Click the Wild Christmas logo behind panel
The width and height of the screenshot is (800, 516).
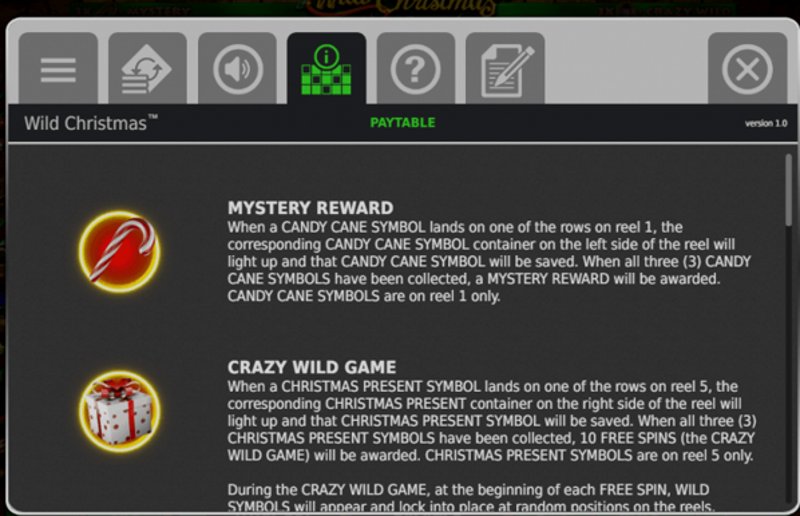pos(401,7)
